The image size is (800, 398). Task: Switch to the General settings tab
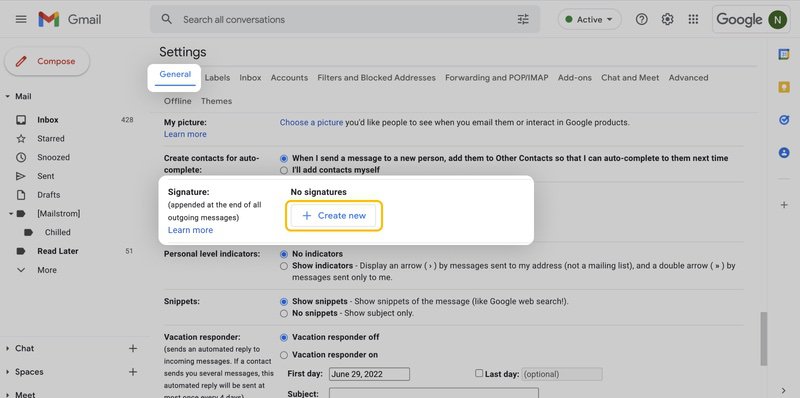pos(175,74)
